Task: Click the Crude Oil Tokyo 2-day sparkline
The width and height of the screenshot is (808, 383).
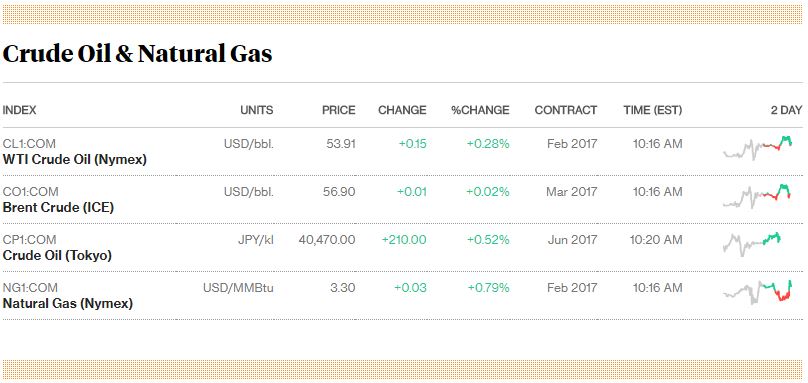Action: (x=752, y=244)
